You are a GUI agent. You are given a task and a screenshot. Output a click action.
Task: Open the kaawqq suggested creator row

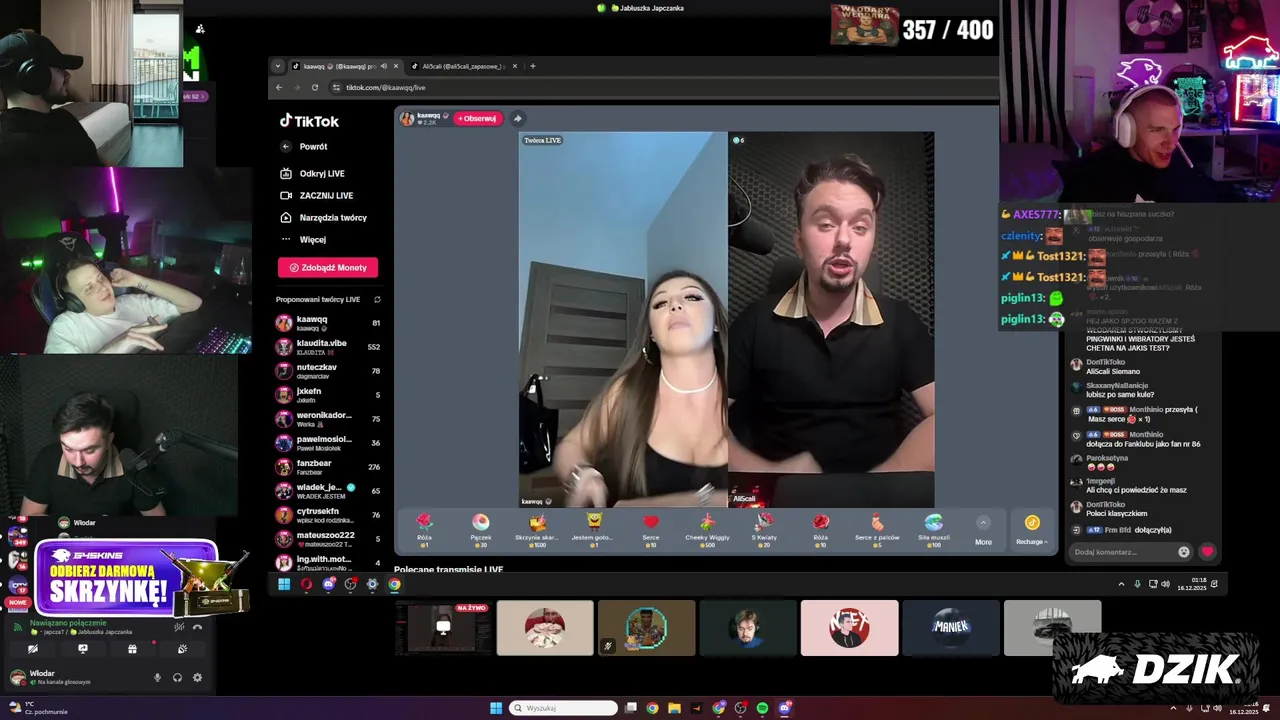328,323
